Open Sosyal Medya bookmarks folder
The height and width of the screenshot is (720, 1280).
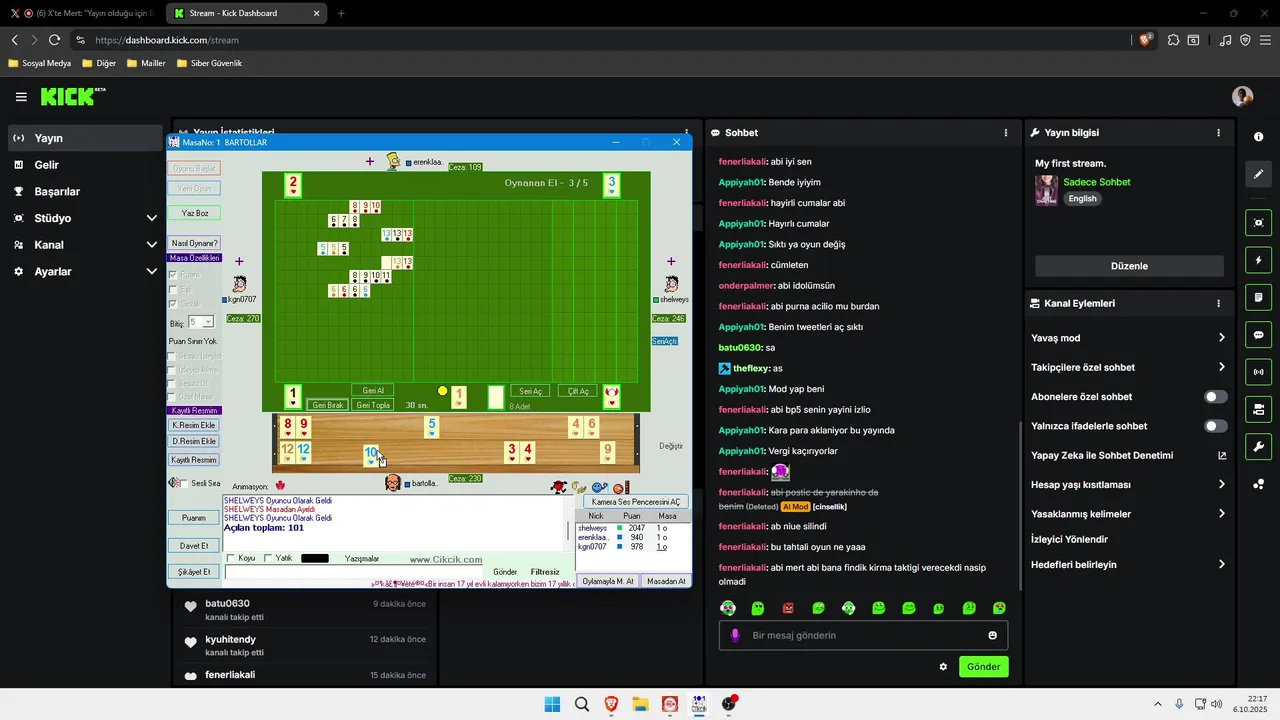tap(42, 63)
